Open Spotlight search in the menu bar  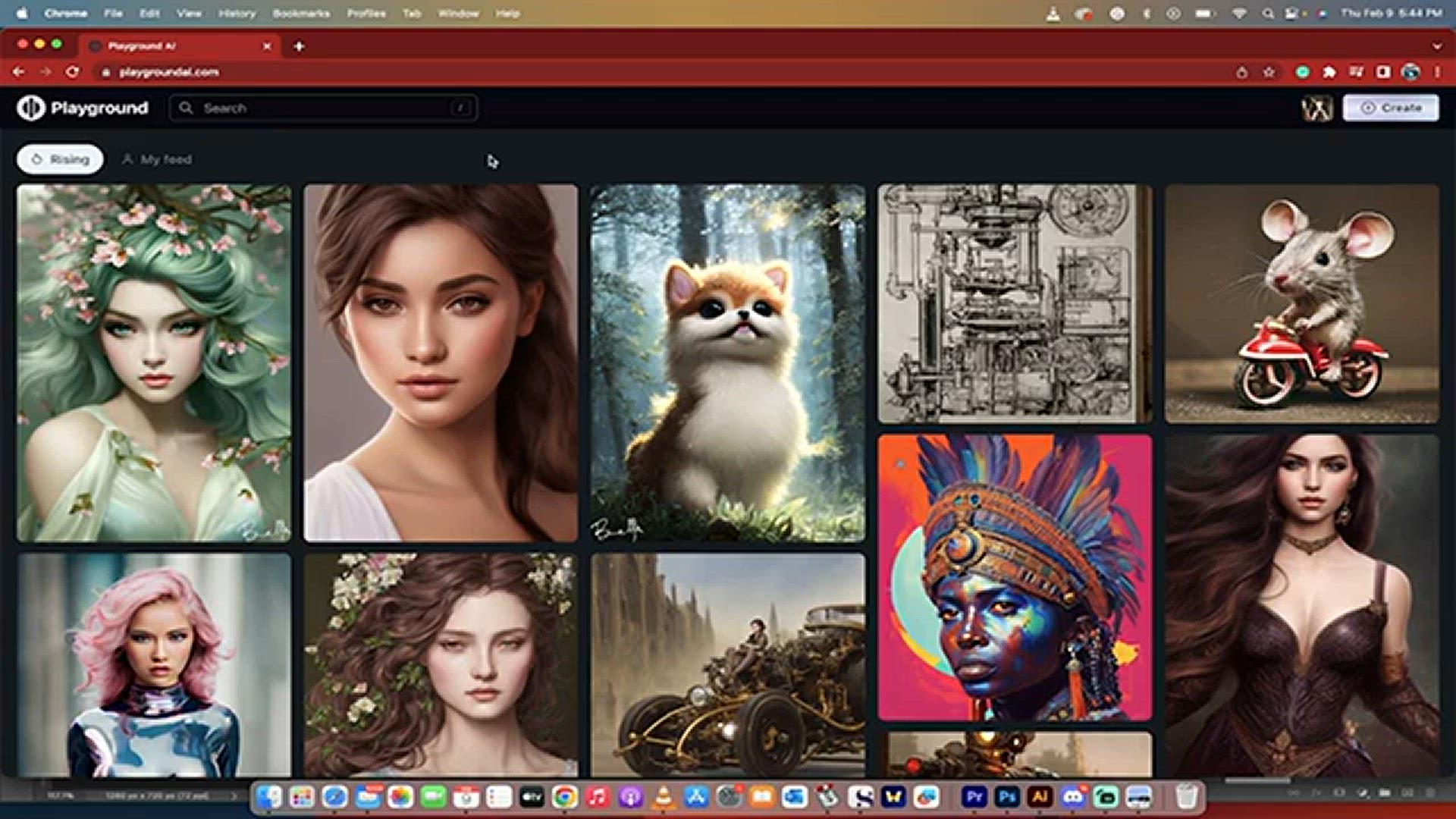1267,13
